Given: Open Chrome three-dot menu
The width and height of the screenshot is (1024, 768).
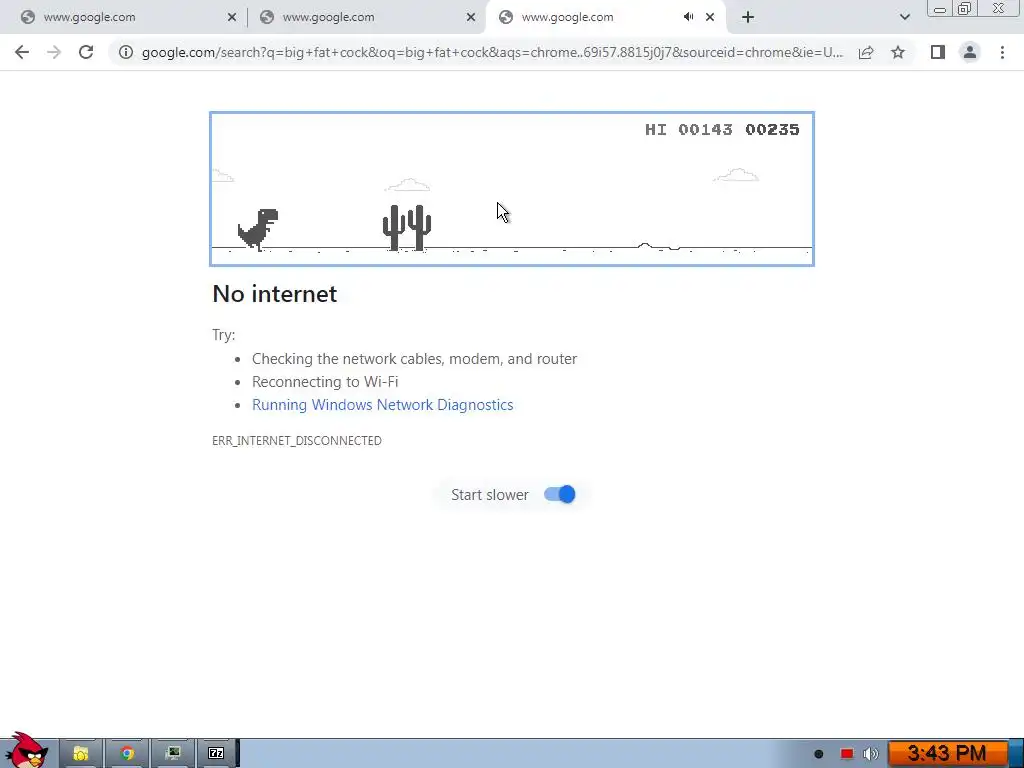Looking at the screenshot, I should (x=1002, y=52).
